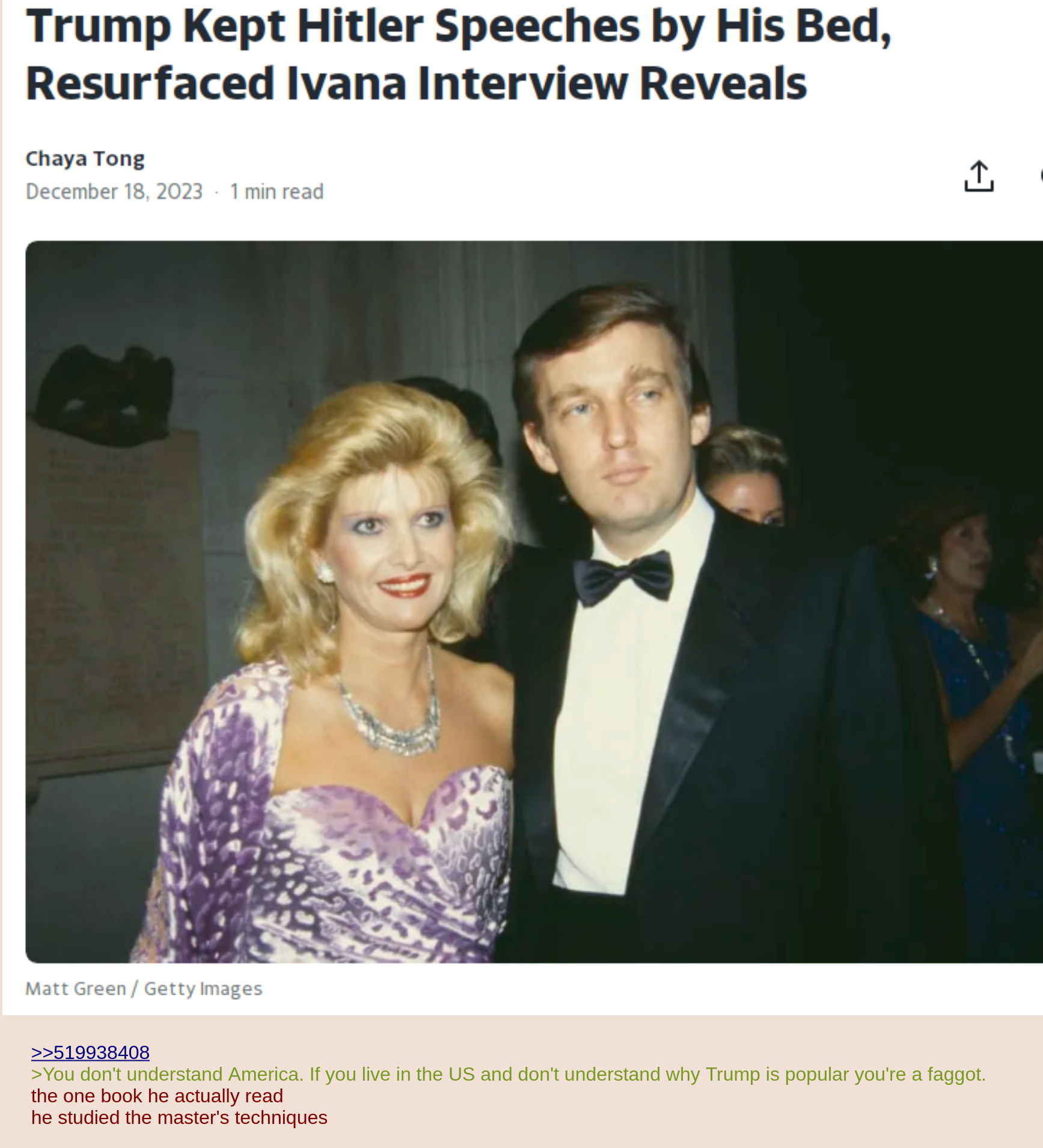Click 'Getty Images' in the photo credit
1043x1148 pixels.
pyautogui.click(x=203, y=989)
